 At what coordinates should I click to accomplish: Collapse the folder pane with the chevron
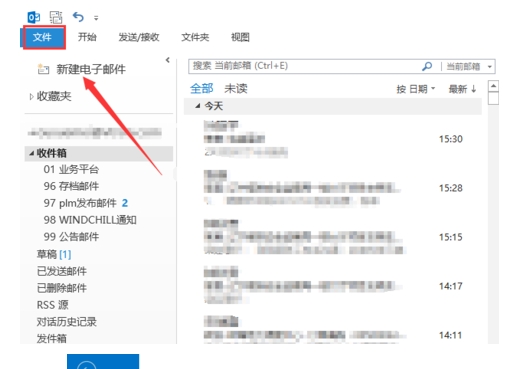(168, 60)
